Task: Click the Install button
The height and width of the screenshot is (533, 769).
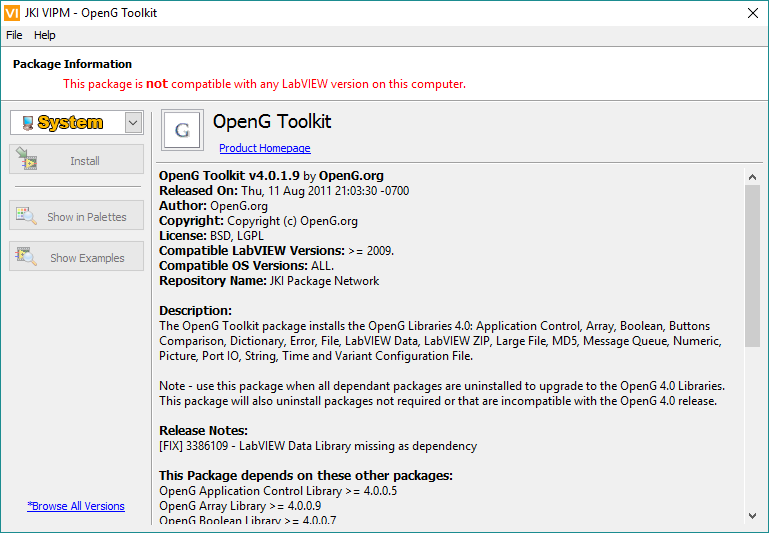Action: click(77, 159)
